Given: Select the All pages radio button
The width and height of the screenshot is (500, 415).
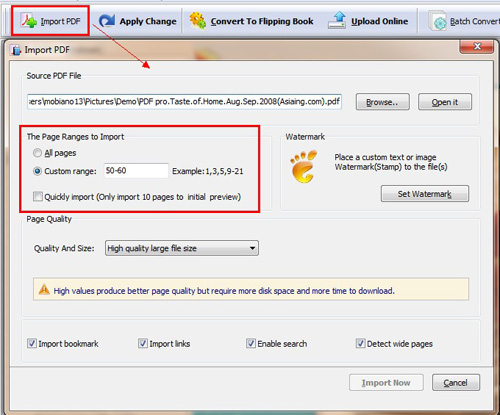Looking at the screenshot, I should tap(37, 153).
